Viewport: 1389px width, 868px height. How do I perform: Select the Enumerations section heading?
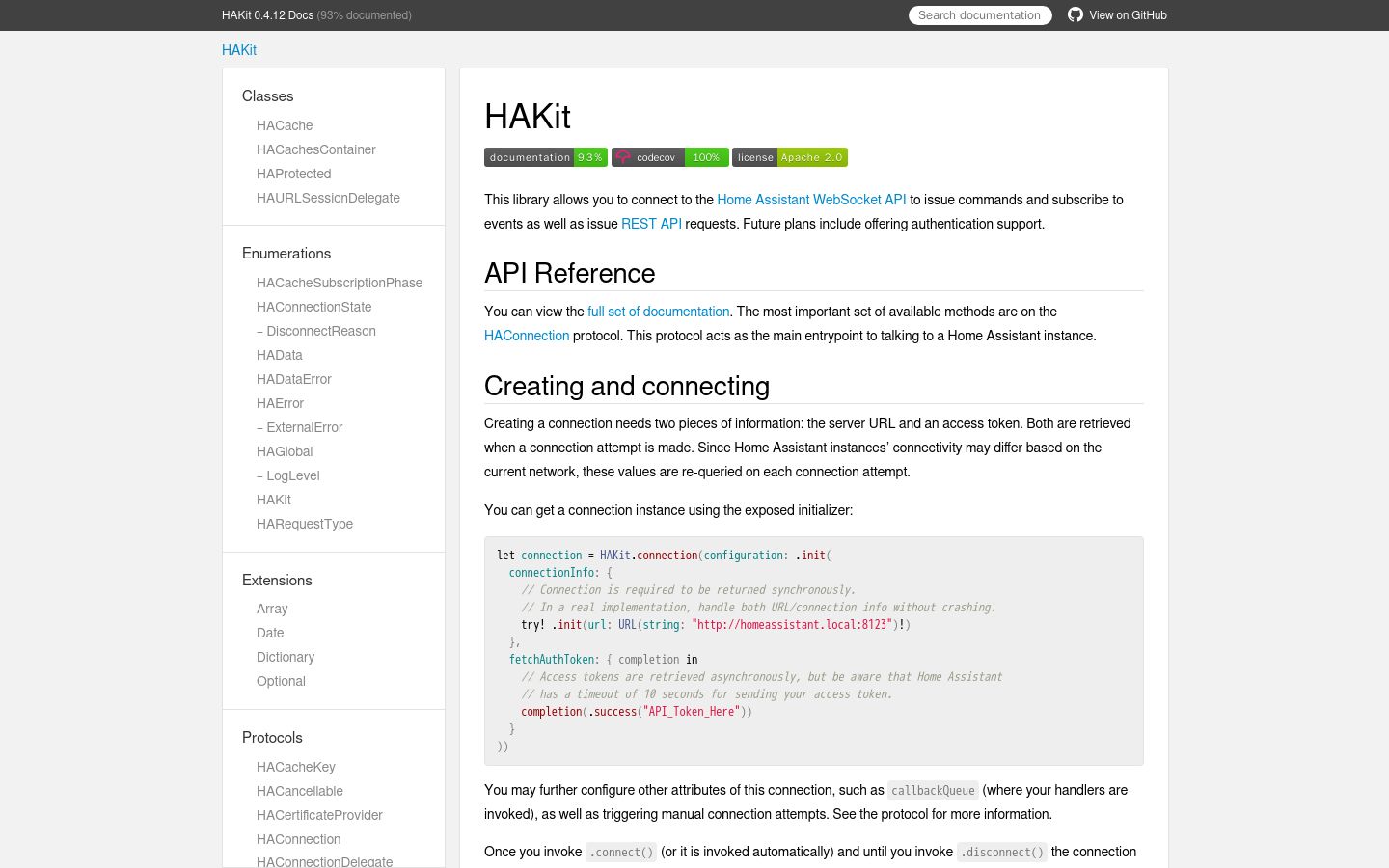pos(286,254)
